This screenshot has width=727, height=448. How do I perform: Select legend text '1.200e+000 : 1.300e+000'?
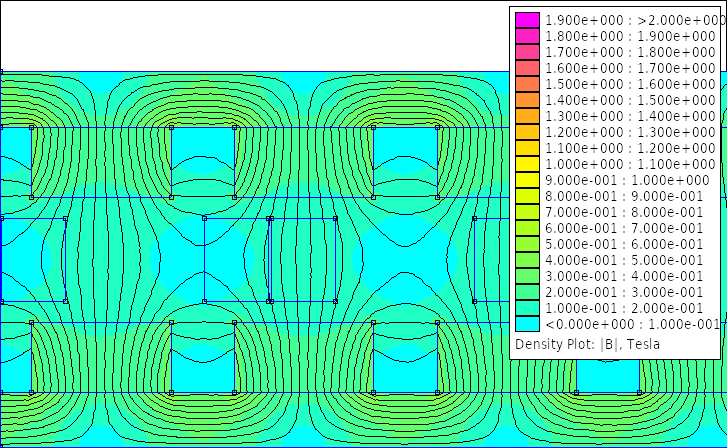click(x=631, y=132)
